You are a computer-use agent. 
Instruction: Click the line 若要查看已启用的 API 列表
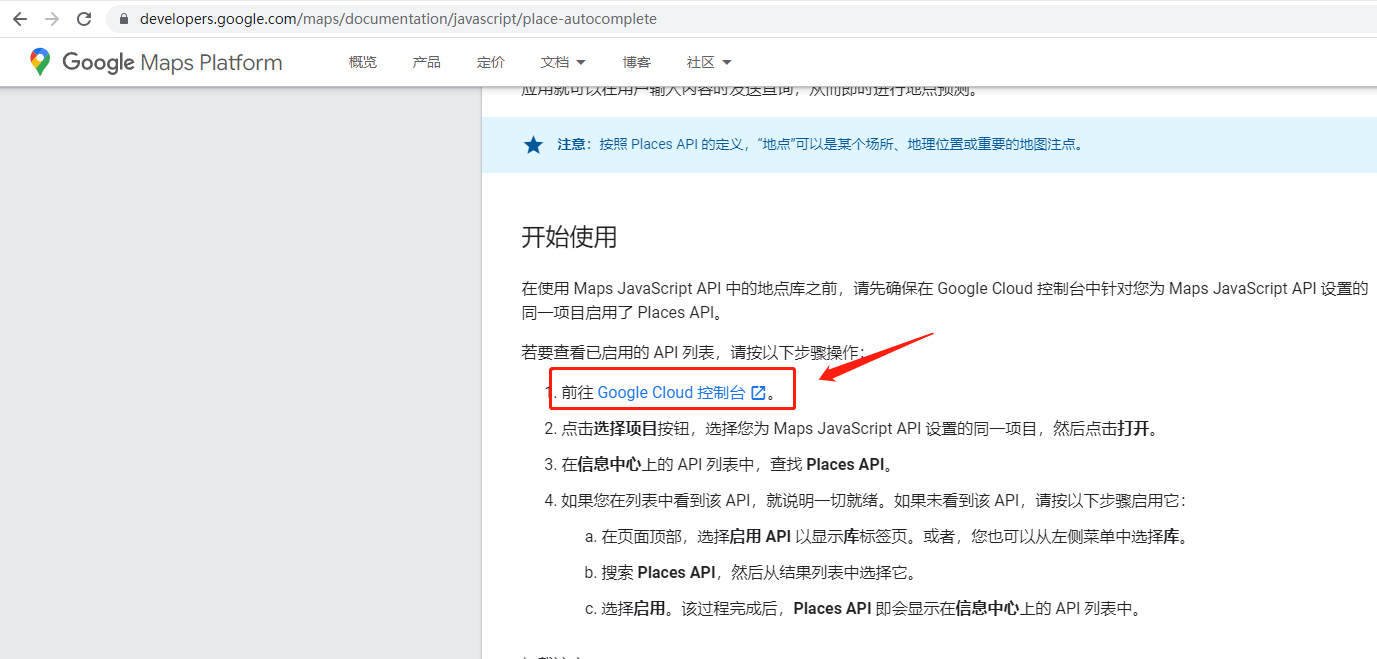[x=694, y=352]
